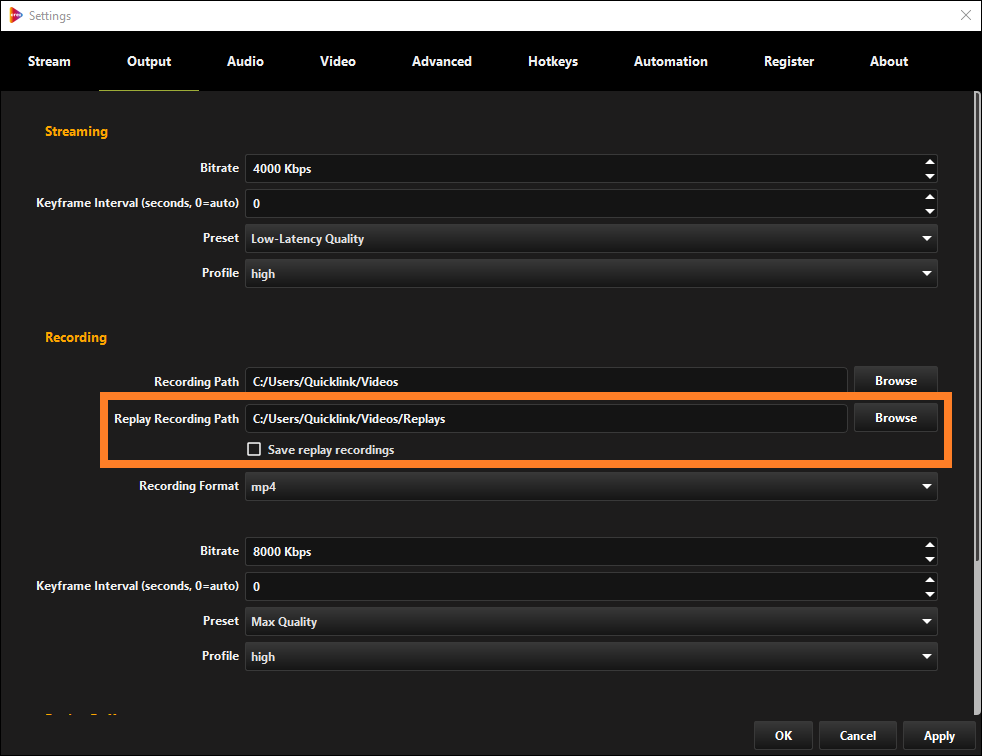Enable Save replay recordings
Viewport: 982px width, 756px height.
tap(254, 449)
